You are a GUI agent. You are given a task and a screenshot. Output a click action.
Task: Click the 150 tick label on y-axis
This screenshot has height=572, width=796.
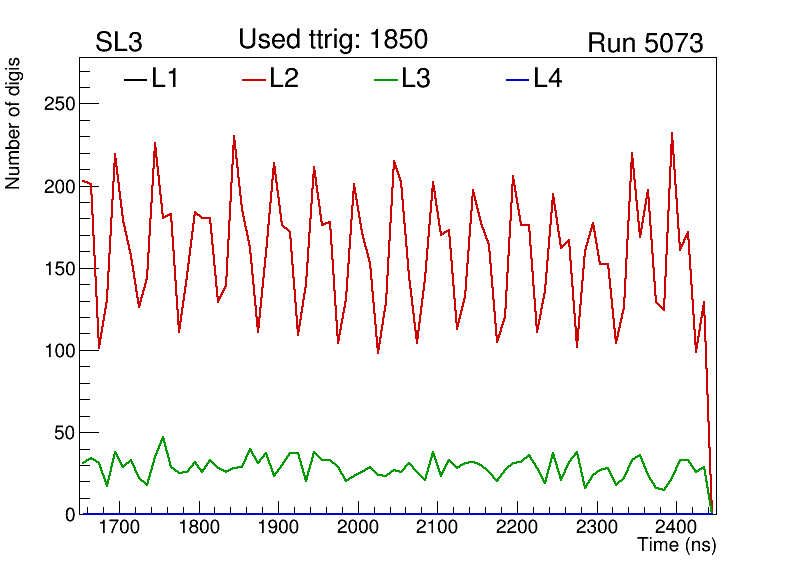(x=58, y=269)
